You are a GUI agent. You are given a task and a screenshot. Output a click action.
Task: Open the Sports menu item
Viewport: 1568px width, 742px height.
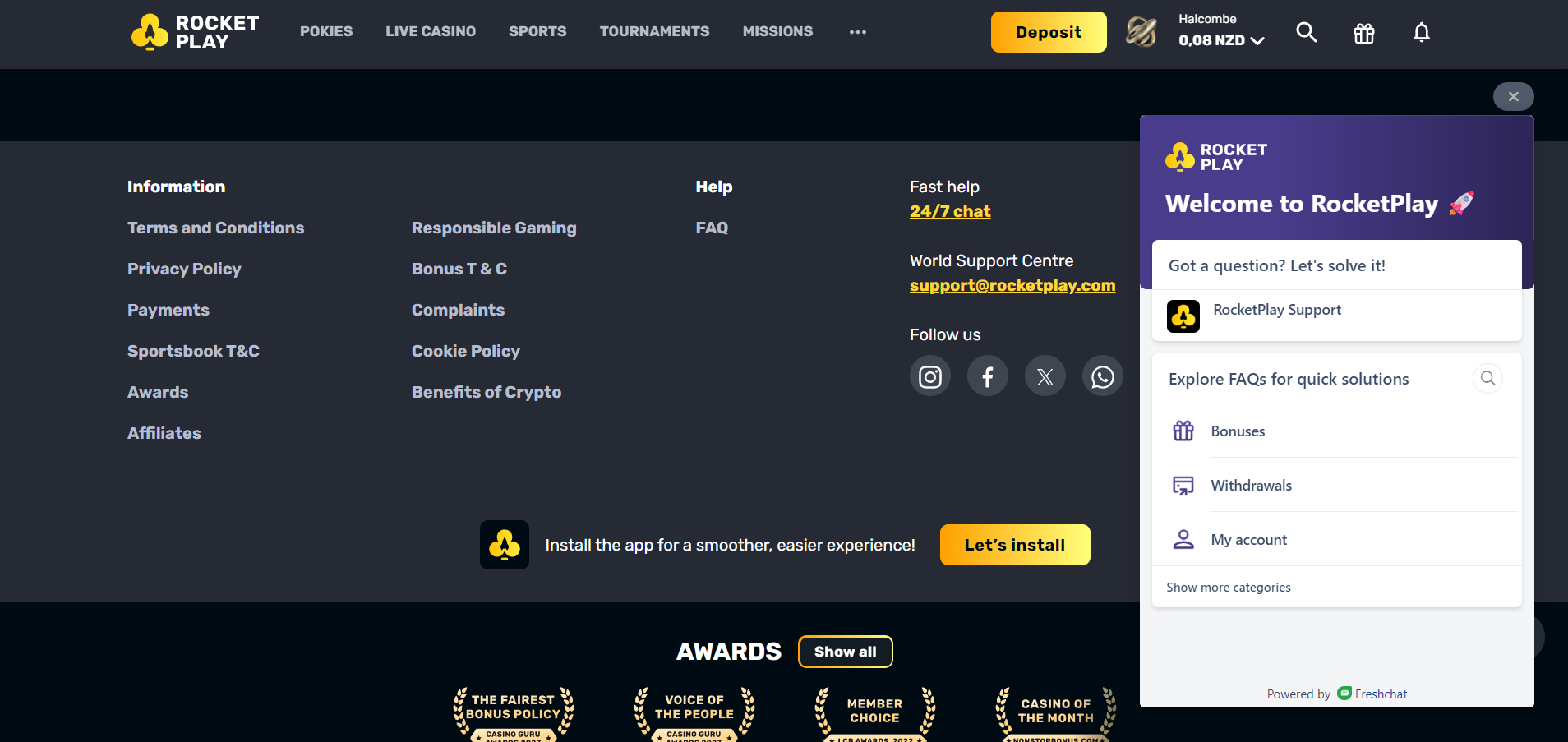click(537, 31)
